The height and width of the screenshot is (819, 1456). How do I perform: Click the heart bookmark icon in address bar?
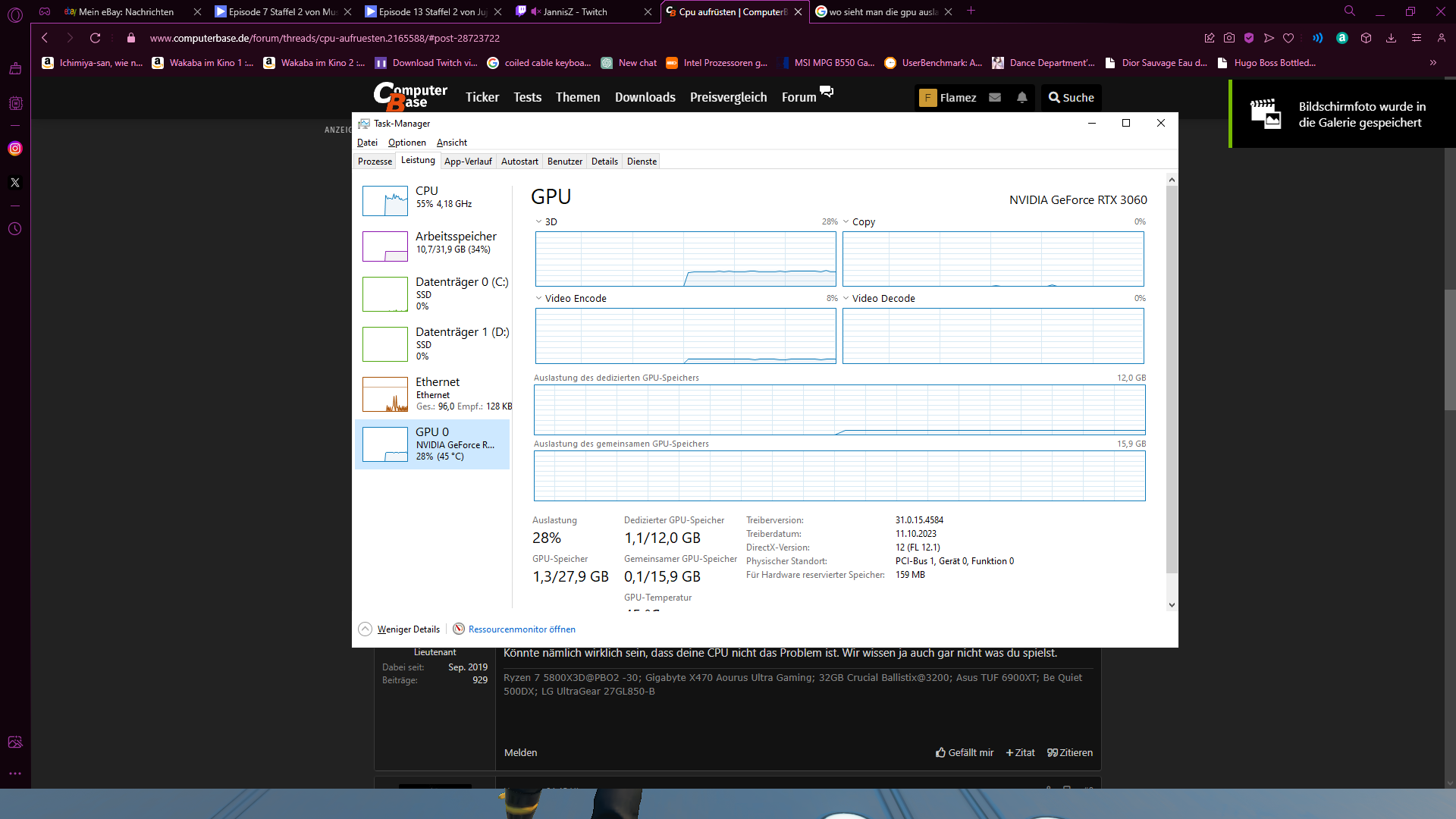click(x=1288, y=38)
